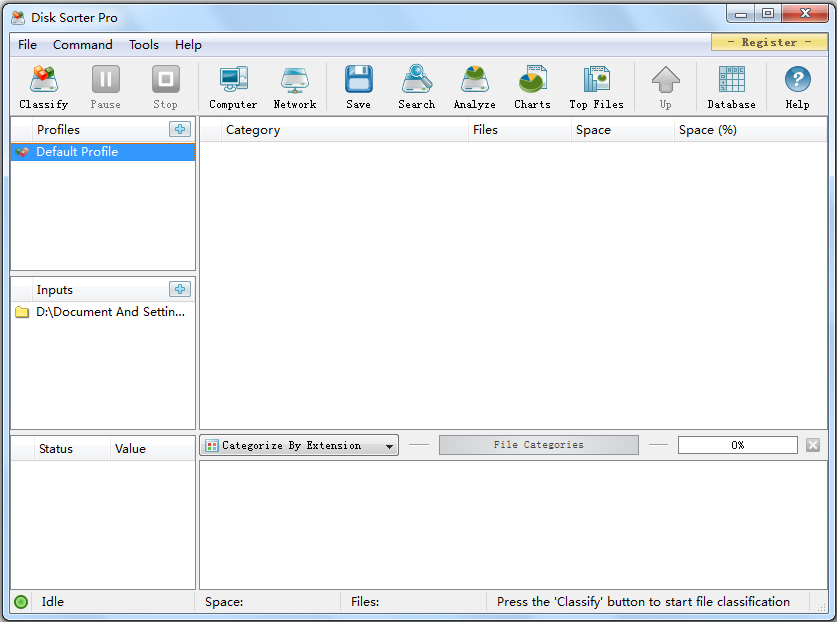
Task: Click the folder icon beside D:\Document And Settin...
Action: tap(22, 312)
